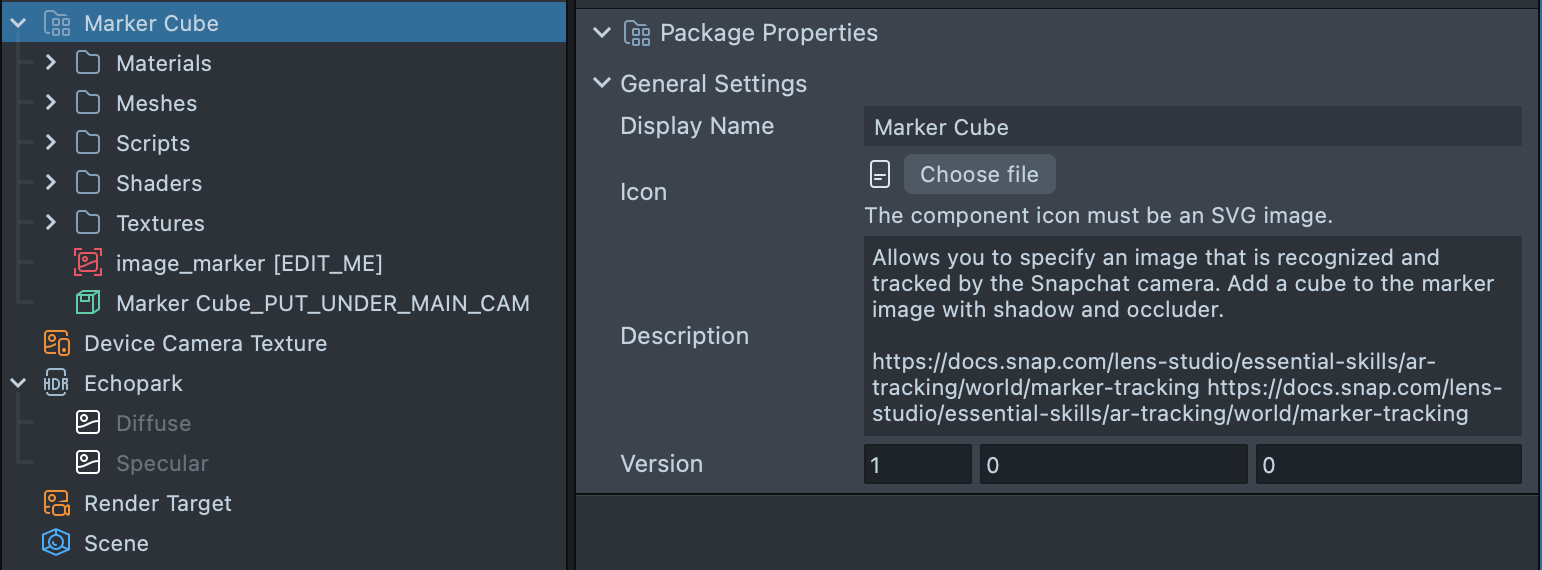Collapse the General Settings section
The image size is (1542, 570).
(x=601, y=83)
